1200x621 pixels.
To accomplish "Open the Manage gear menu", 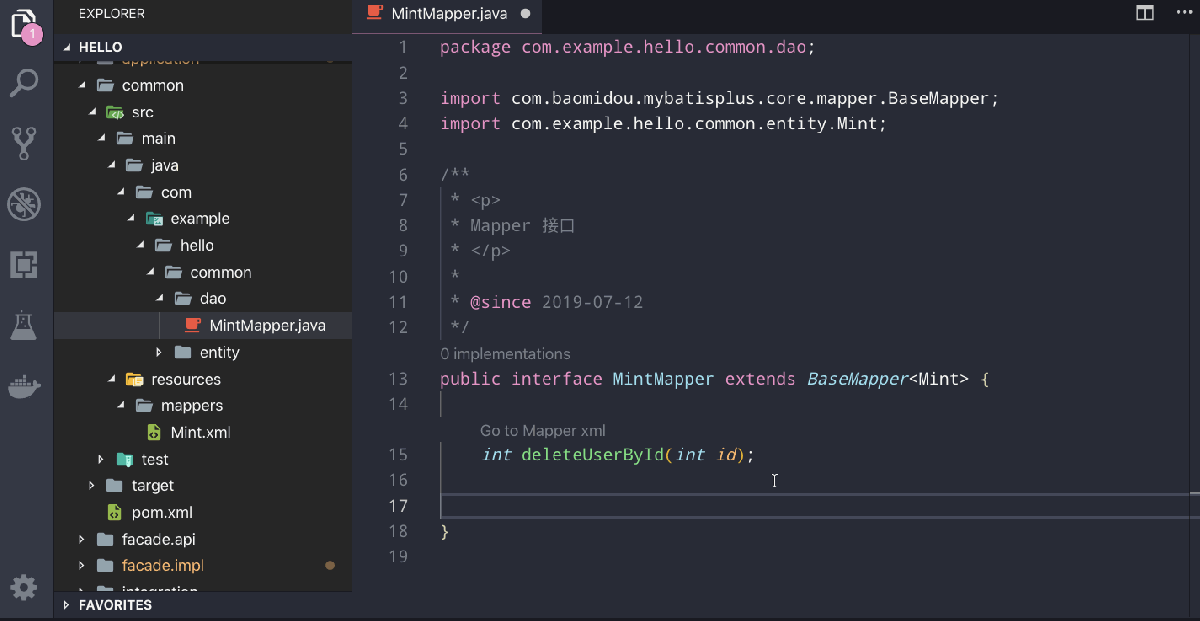I will point(25,587).
